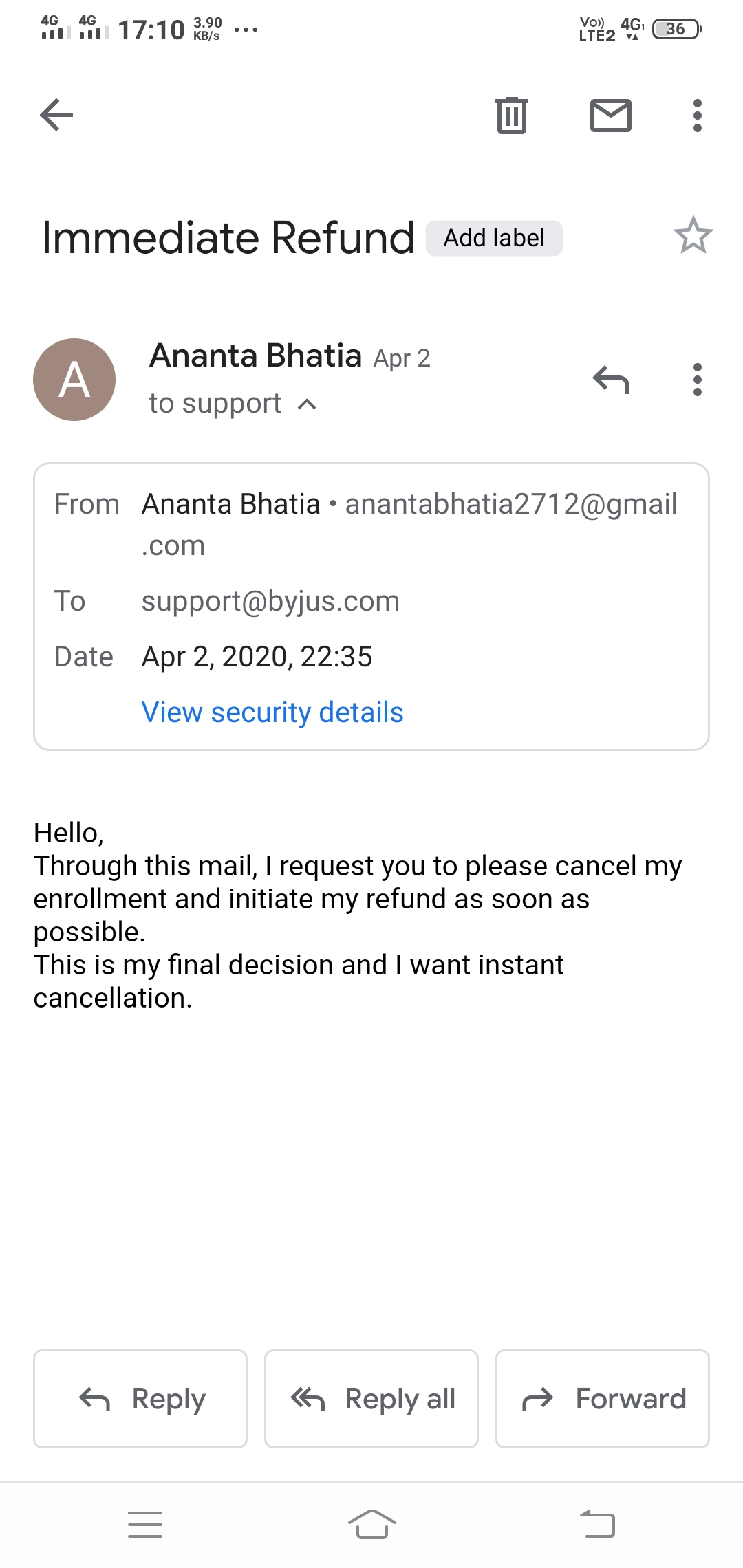Open top bar three-dot overflow menu

697,115
